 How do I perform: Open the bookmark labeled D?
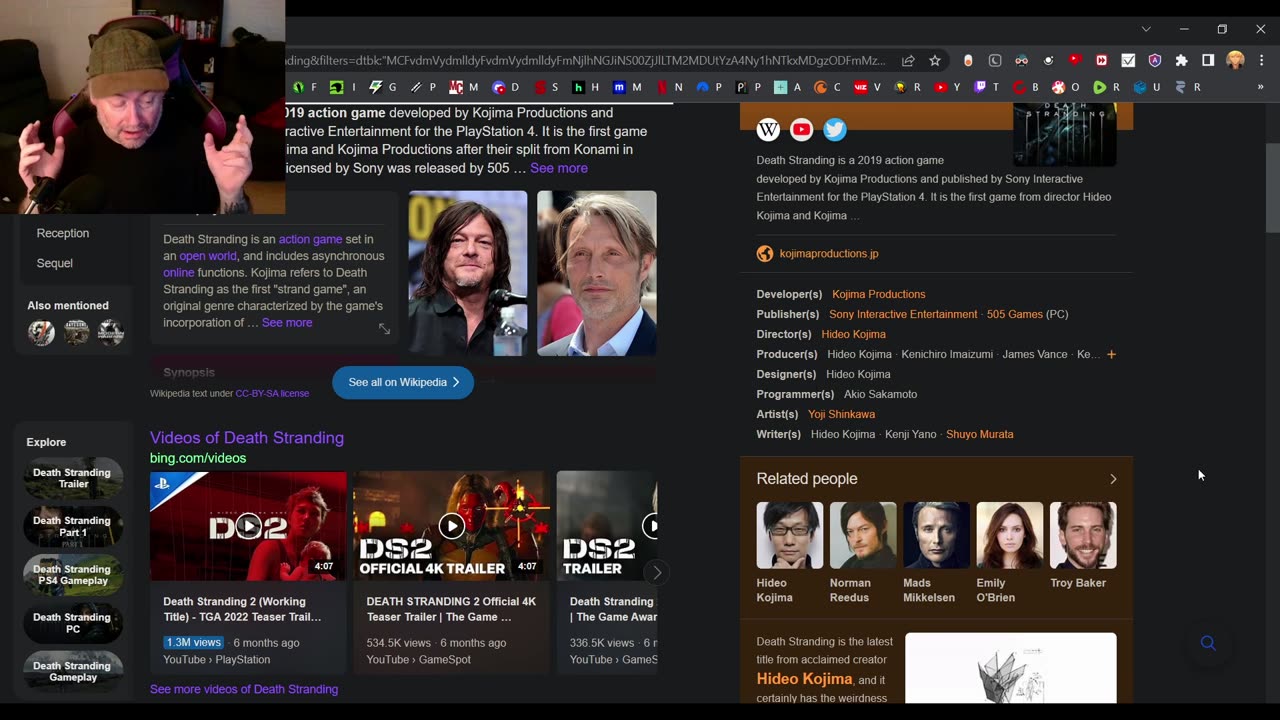click(505, 87)
